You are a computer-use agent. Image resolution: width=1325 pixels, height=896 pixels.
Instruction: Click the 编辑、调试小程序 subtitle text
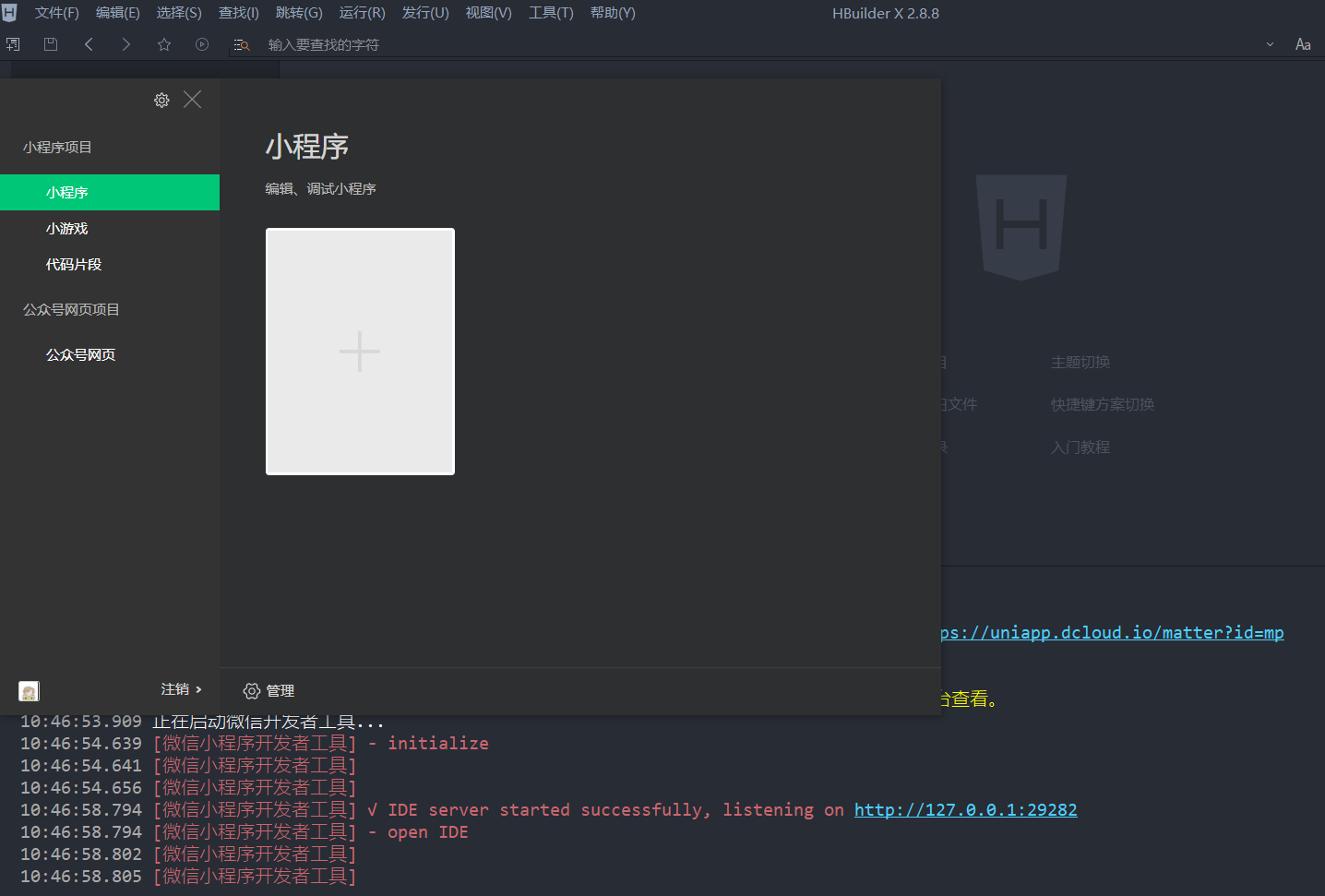[320, 188]
